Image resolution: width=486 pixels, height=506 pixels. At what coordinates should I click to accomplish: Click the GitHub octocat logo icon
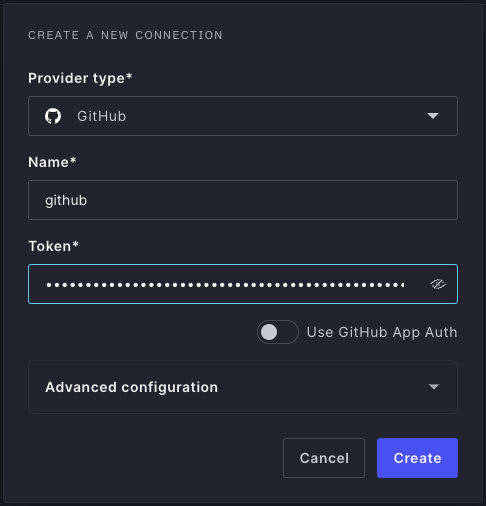click(x=53, y=116)
